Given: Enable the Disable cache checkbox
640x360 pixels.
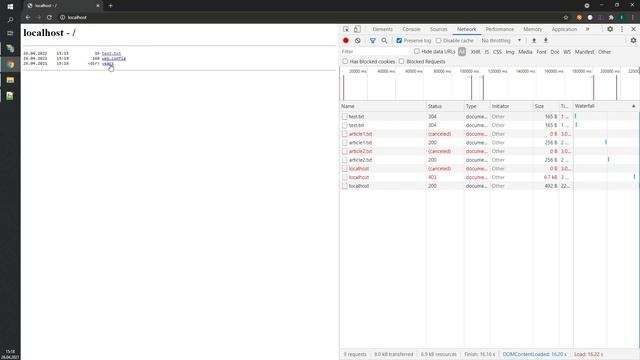Looking at the screenshot, I should coord(438,40).
